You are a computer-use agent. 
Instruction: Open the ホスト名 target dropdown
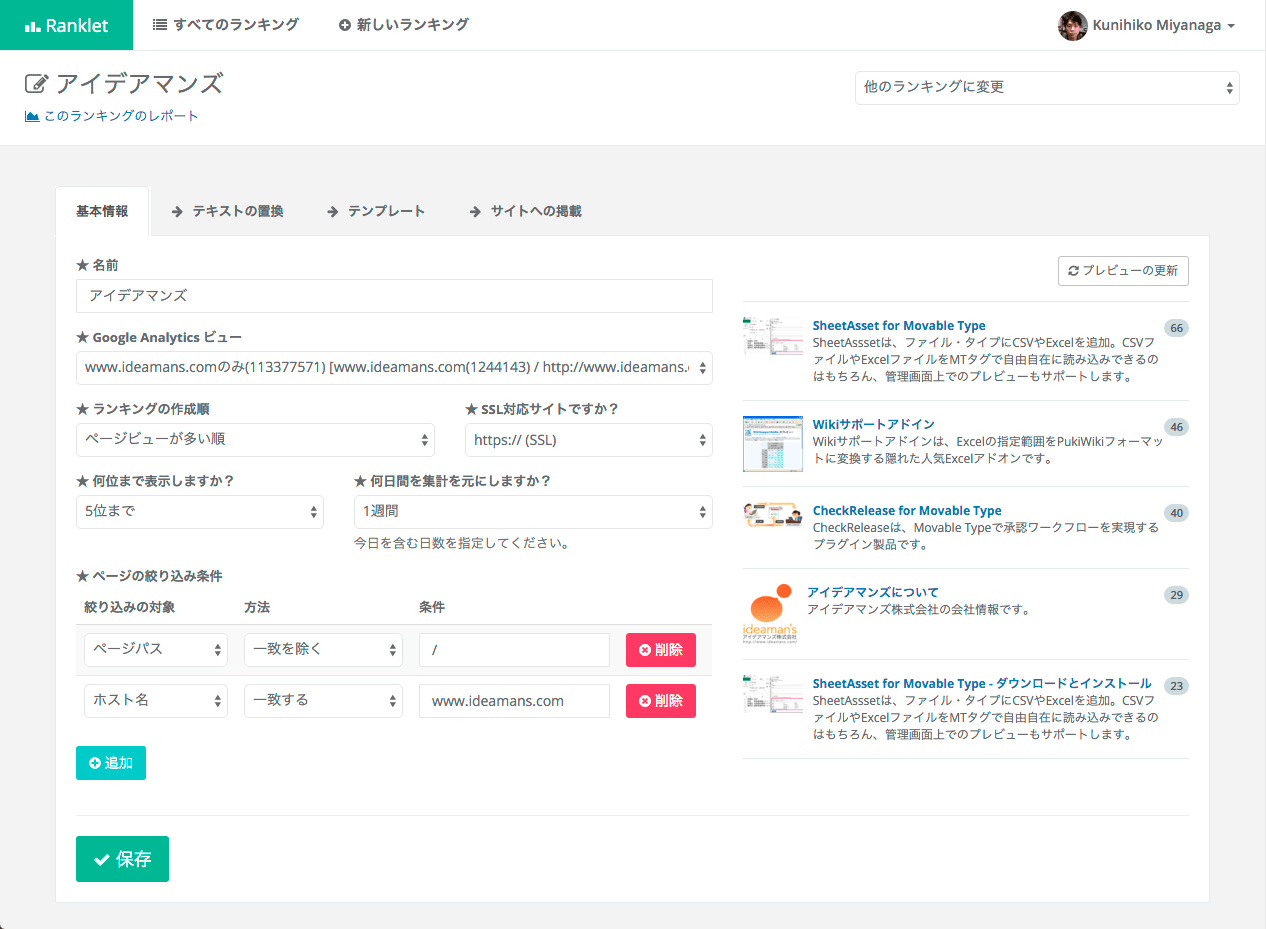pyautogui.click(x=156, y=700)
